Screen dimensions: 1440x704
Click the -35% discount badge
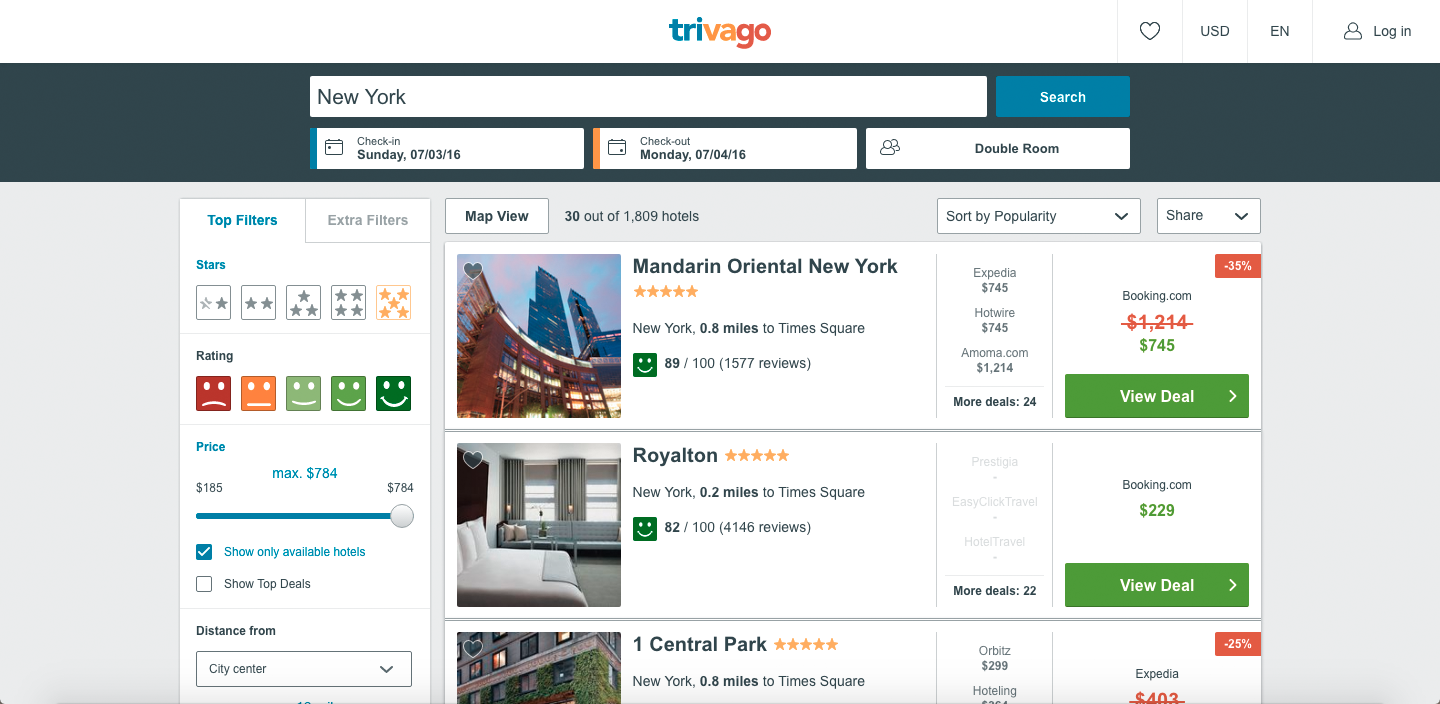[1238, 266]
